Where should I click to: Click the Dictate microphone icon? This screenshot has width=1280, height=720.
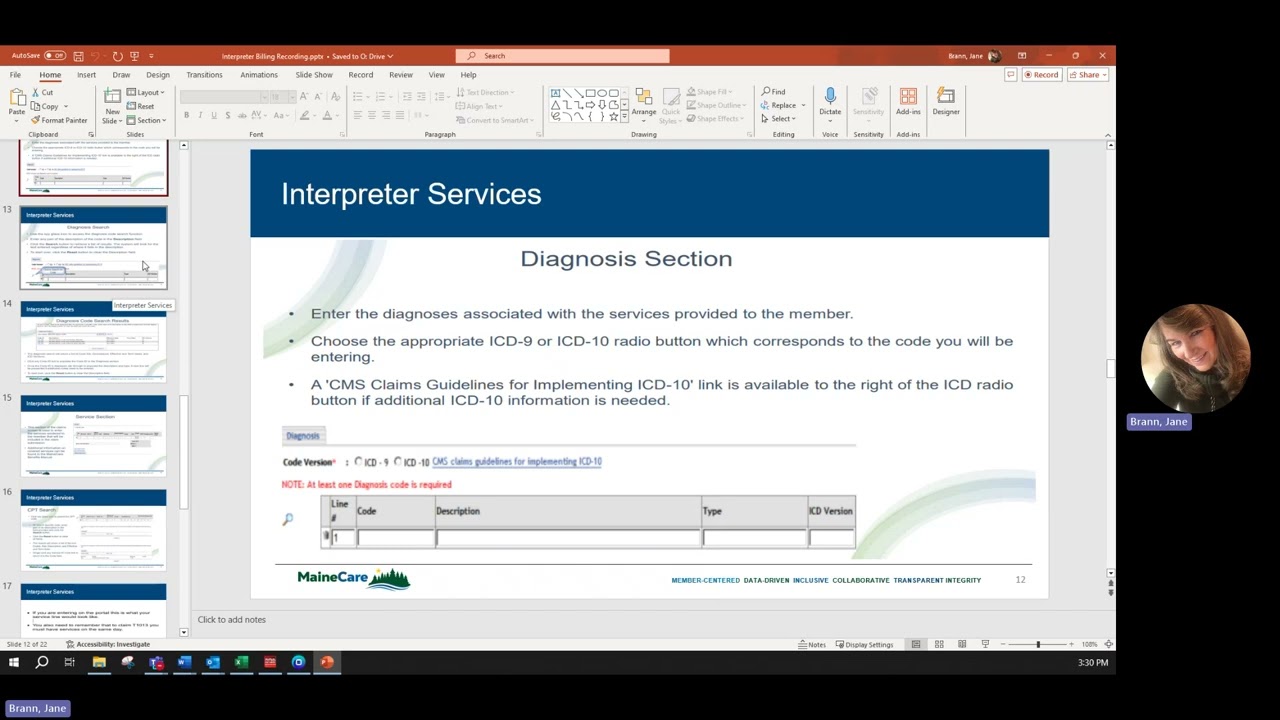click(830, 97)
